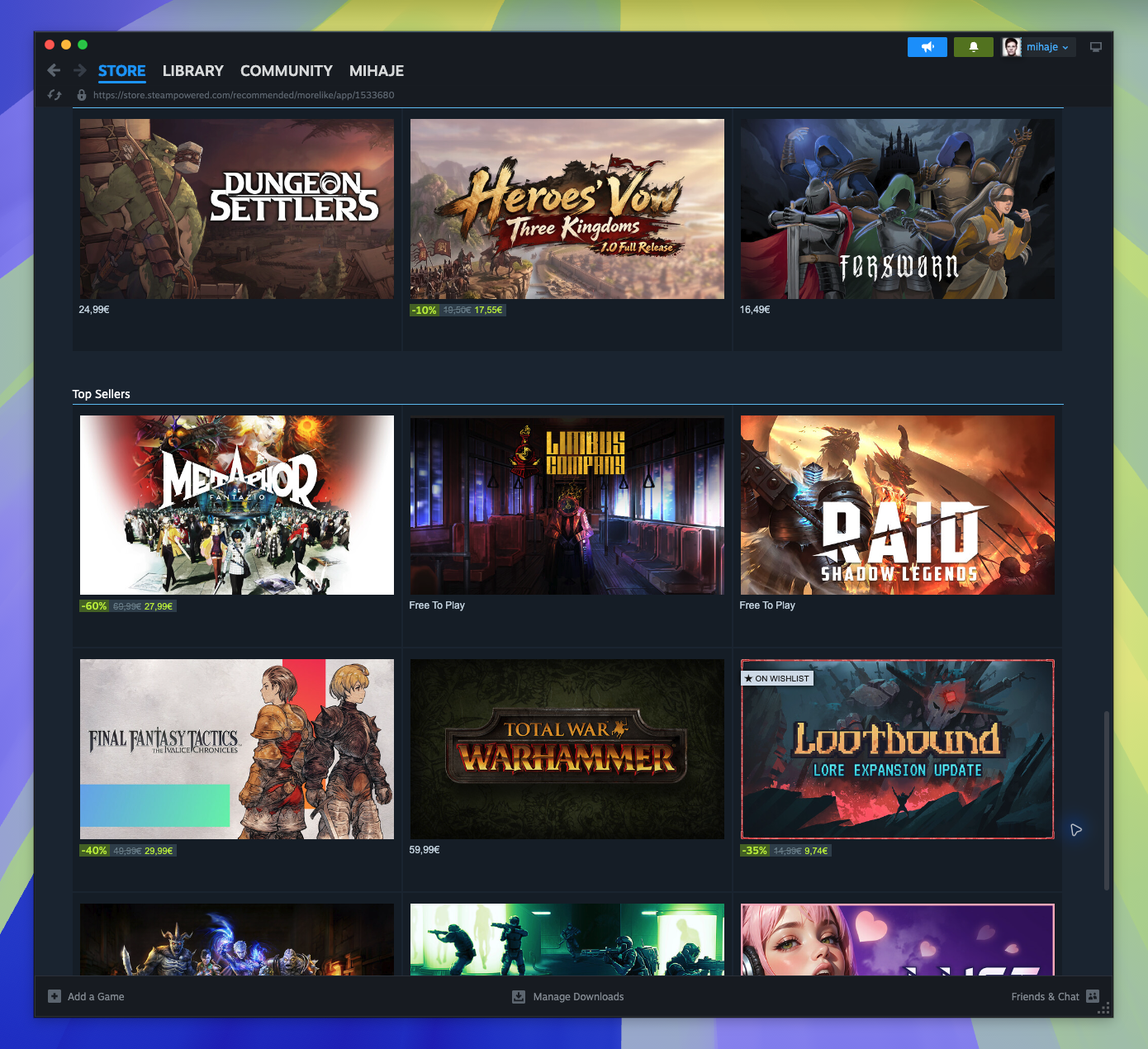Click the round floating arrow button
This screenshot has height=1049, width=1148.
pyautogui.click(x=1076, y=830)
